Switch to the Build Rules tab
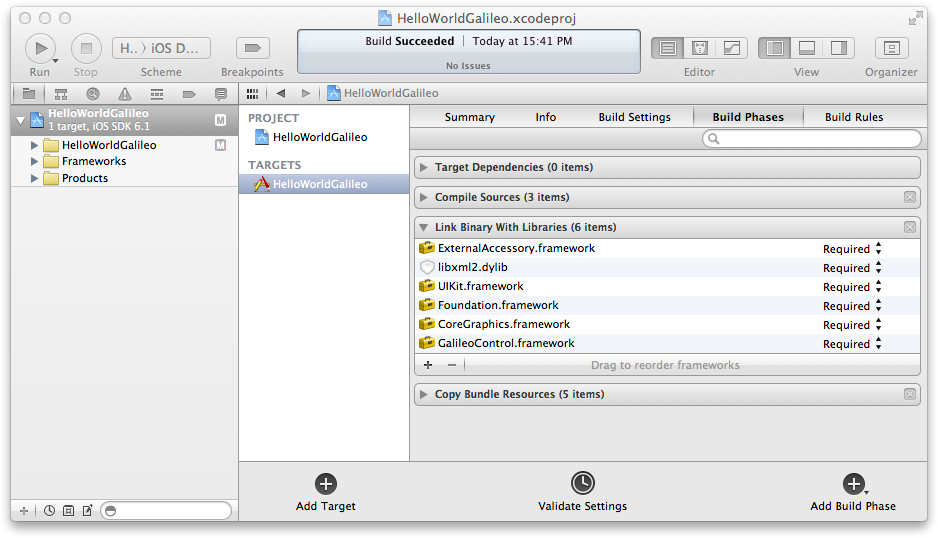938x538 pixels. (x=854, y=117)
